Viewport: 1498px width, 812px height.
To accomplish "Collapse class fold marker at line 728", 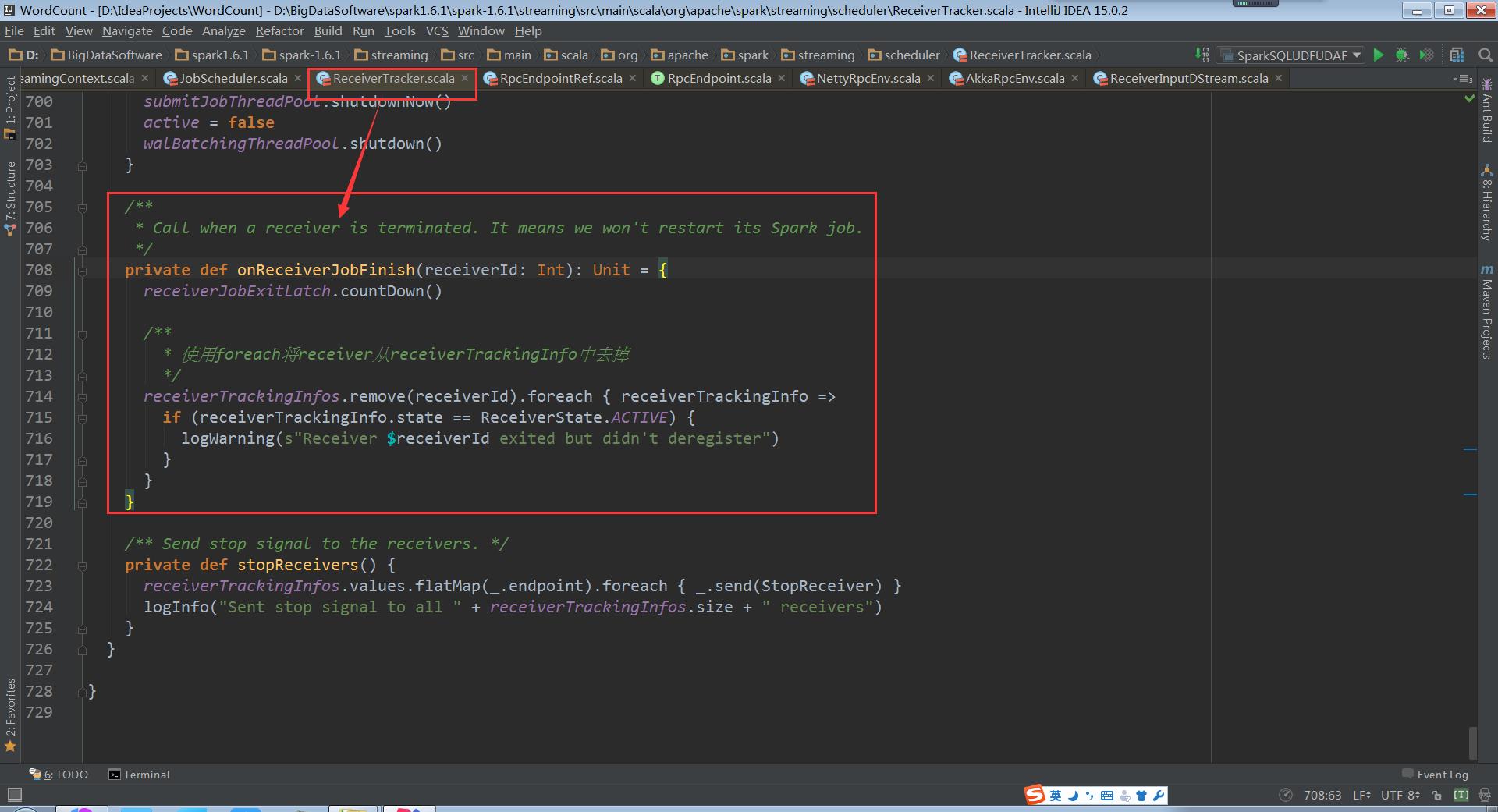I will [81, 691].
